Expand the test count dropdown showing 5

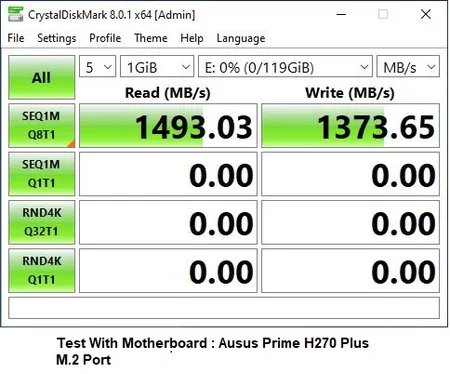pos(98,66)
